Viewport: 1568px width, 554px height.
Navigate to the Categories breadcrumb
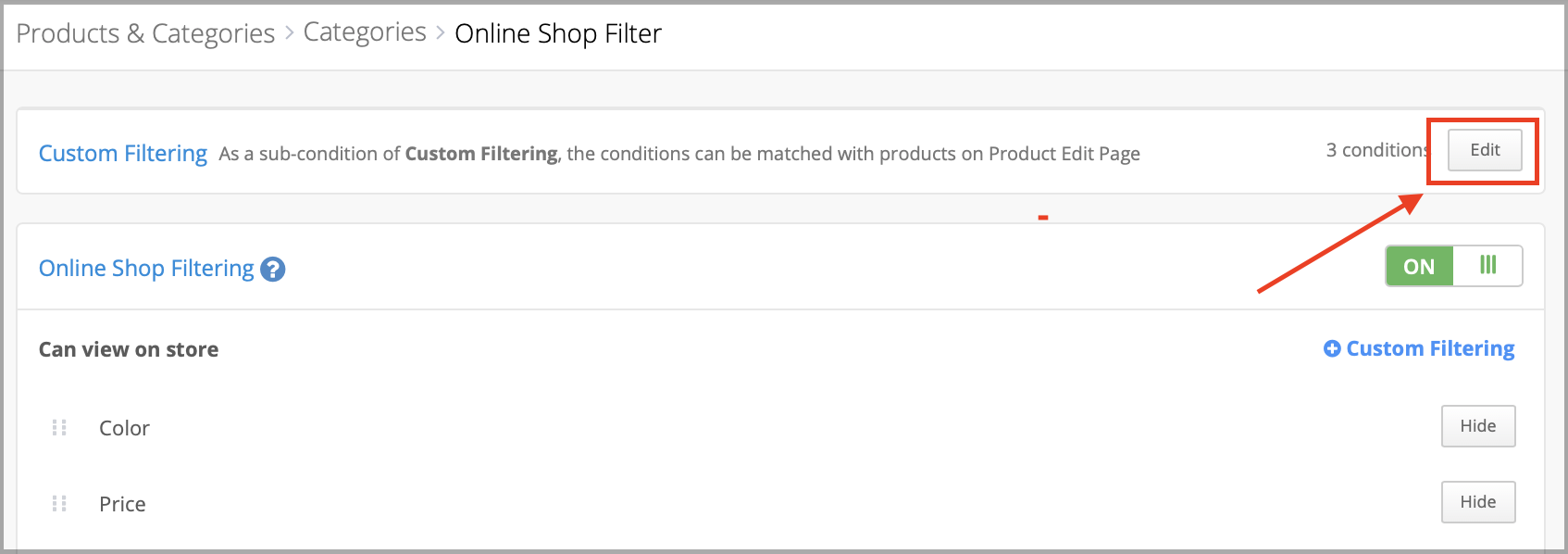click(x=365, y=32)
